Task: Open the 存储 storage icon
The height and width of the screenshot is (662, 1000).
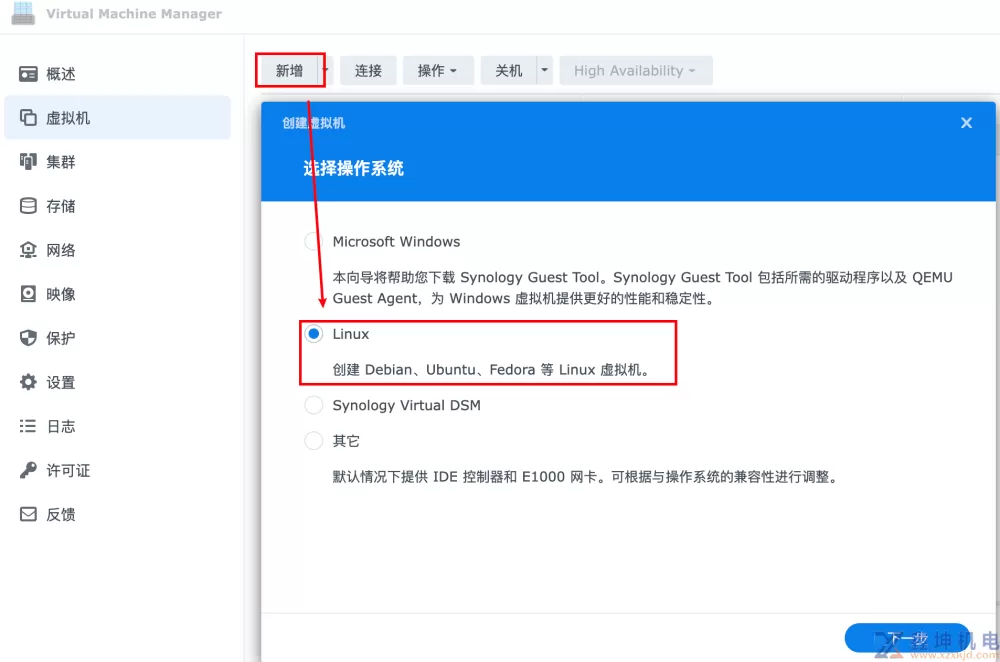Action: pyautogui.click(x=28, y=205)
